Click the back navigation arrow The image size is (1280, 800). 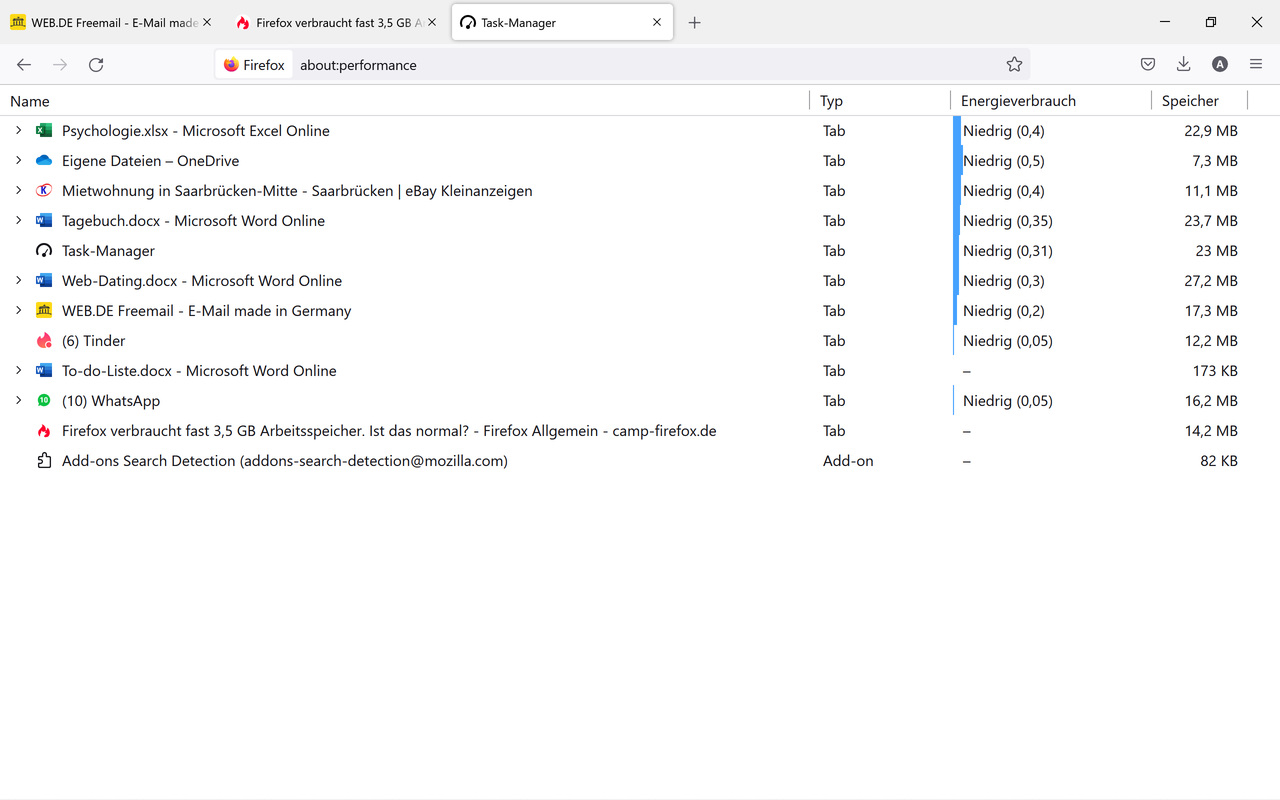[24, 65]
